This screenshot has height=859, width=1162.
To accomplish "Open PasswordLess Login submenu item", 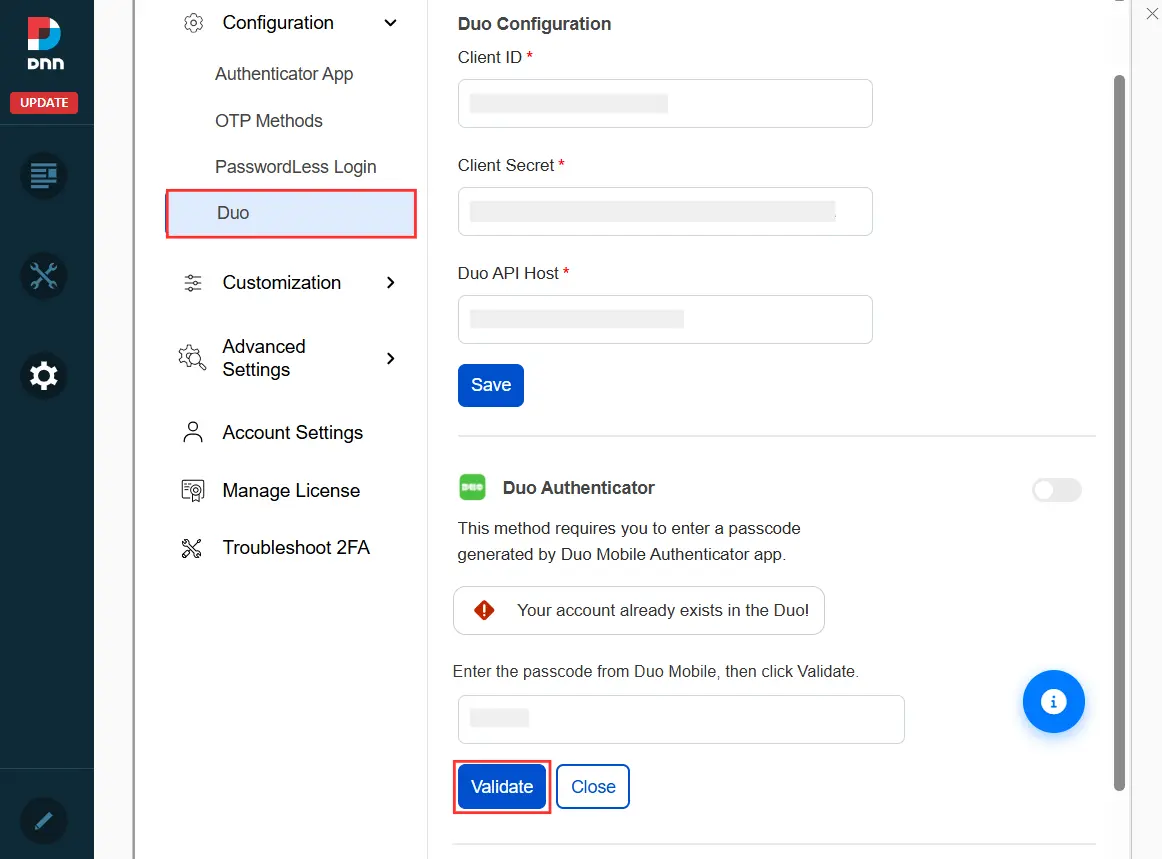I will pyautogui.click(x=296, y=167).
